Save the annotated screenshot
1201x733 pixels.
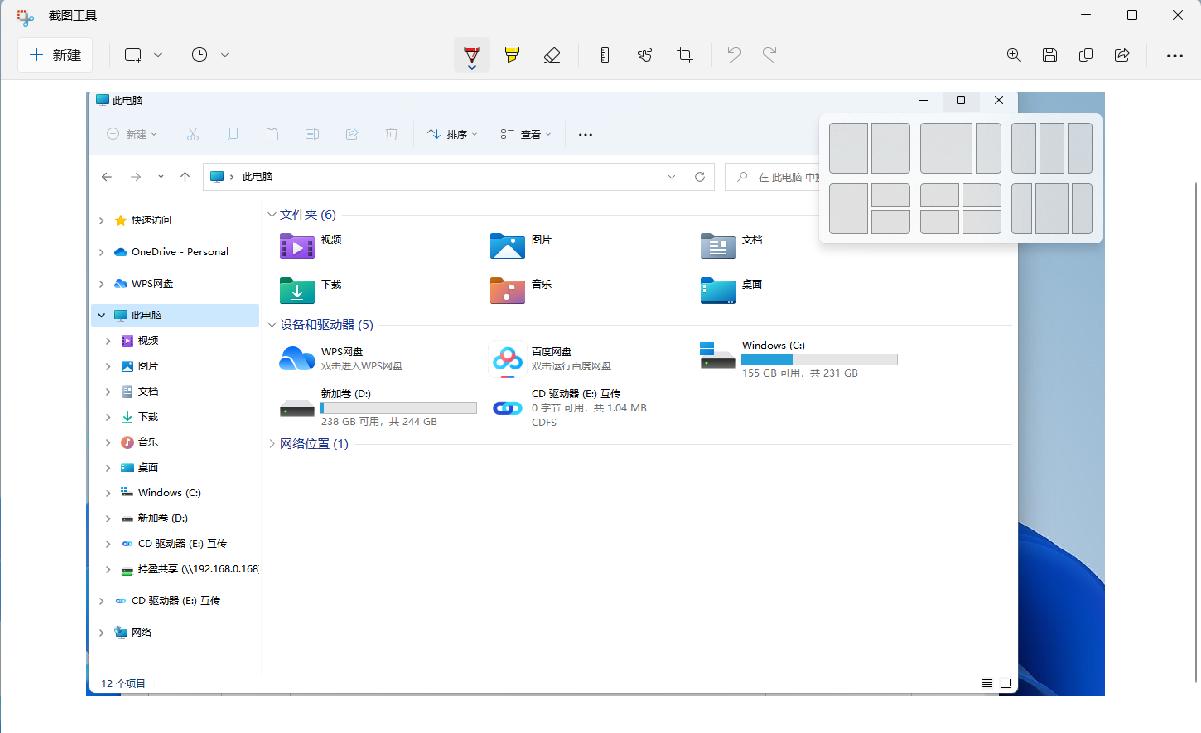pyautogui.click(x=1050, y=55)
